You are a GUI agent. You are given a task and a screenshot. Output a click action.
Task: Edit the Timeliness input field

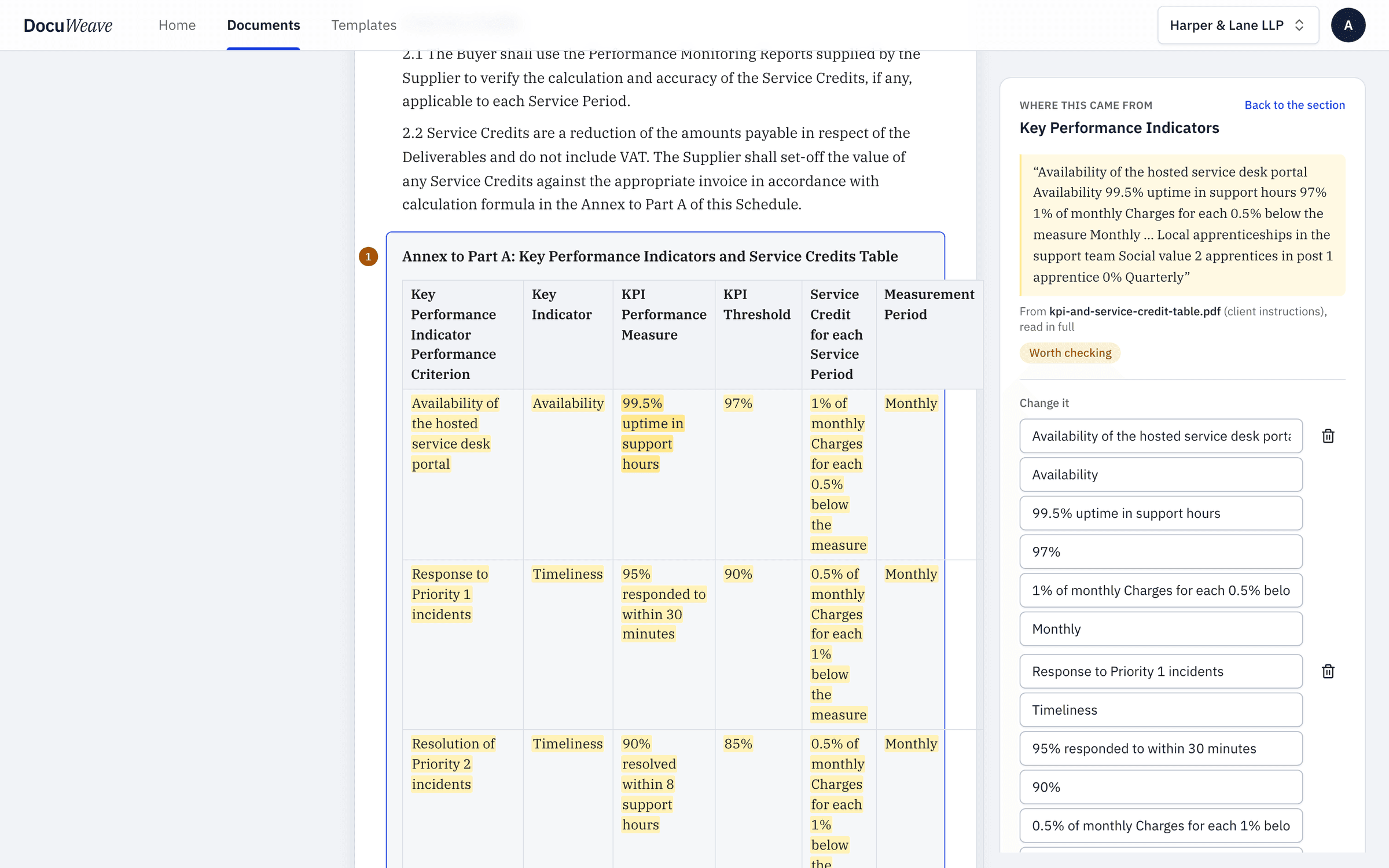(x=1161, y=710)
